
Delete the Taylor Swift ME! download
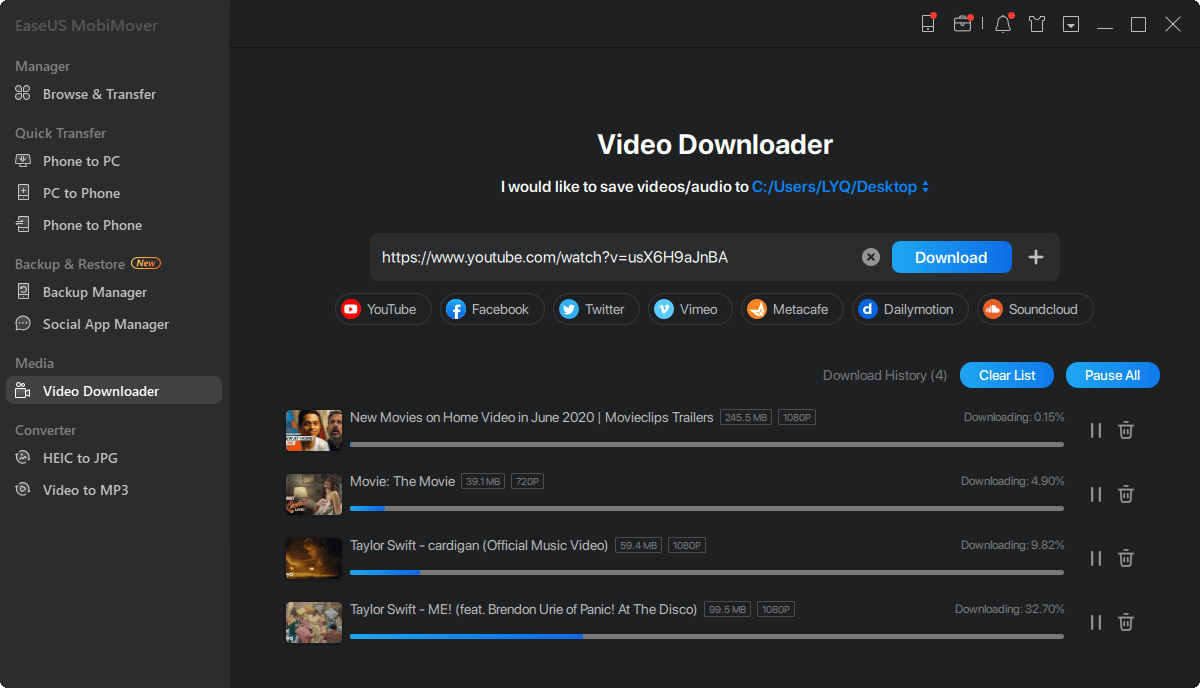tap(1125, 622)
